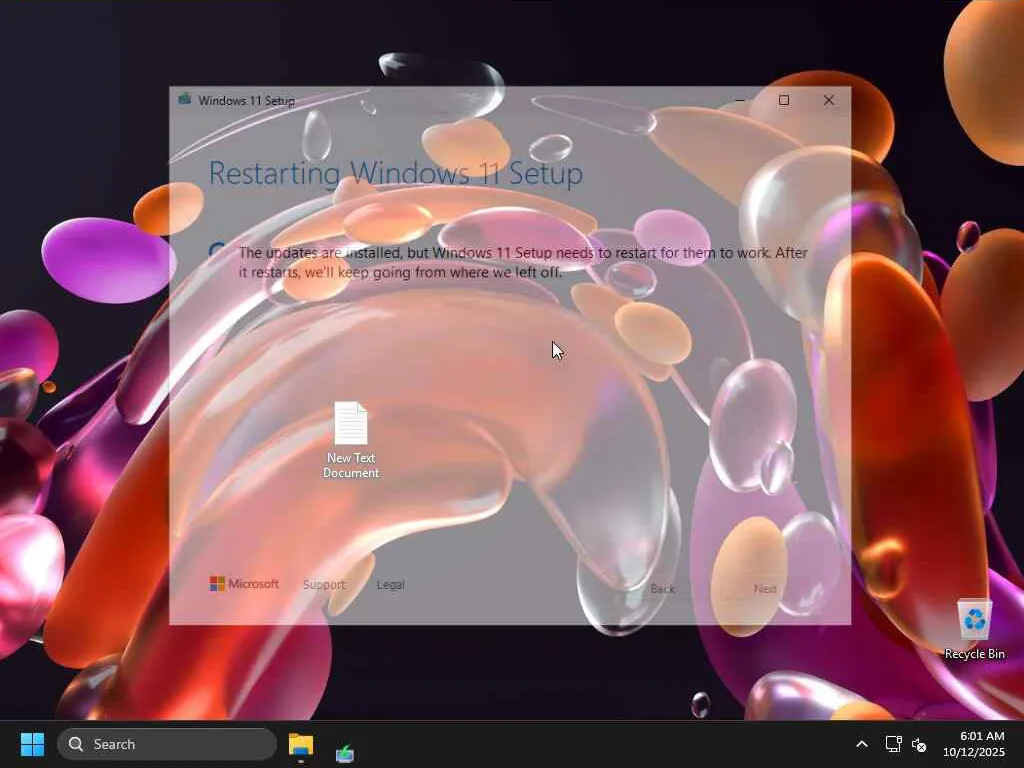Select the New Text Document icon

pyautogui.click(x=351, y=440)
